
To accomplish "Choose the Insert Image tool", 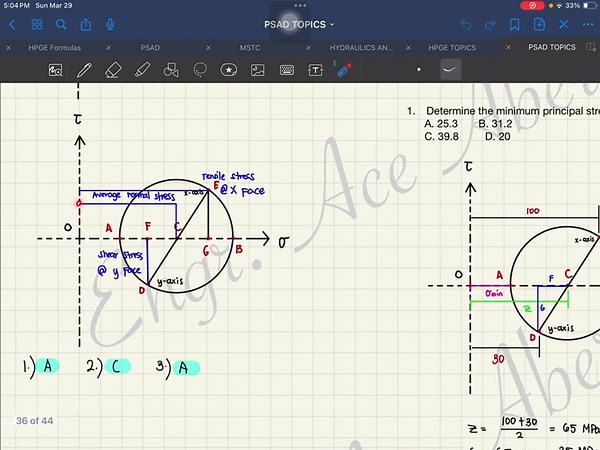I will click(258, 70).
